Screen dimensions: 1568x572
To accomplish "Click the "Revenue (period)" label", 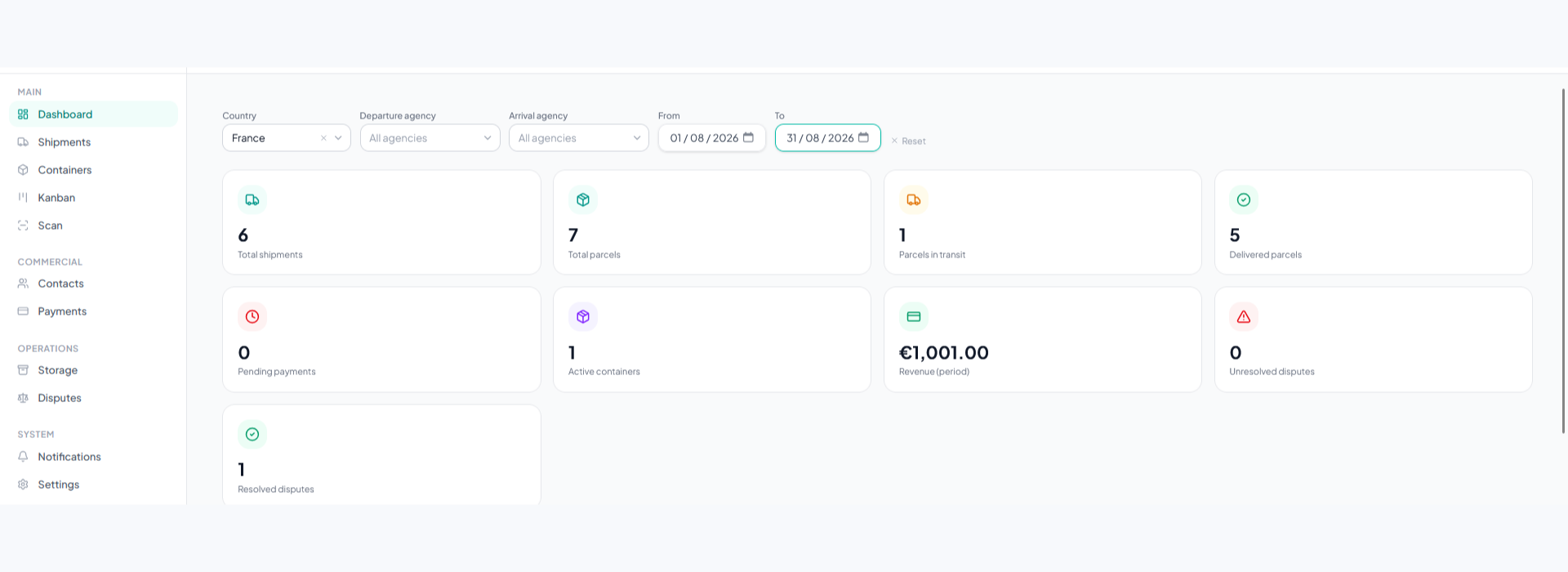I will [934, 372].
